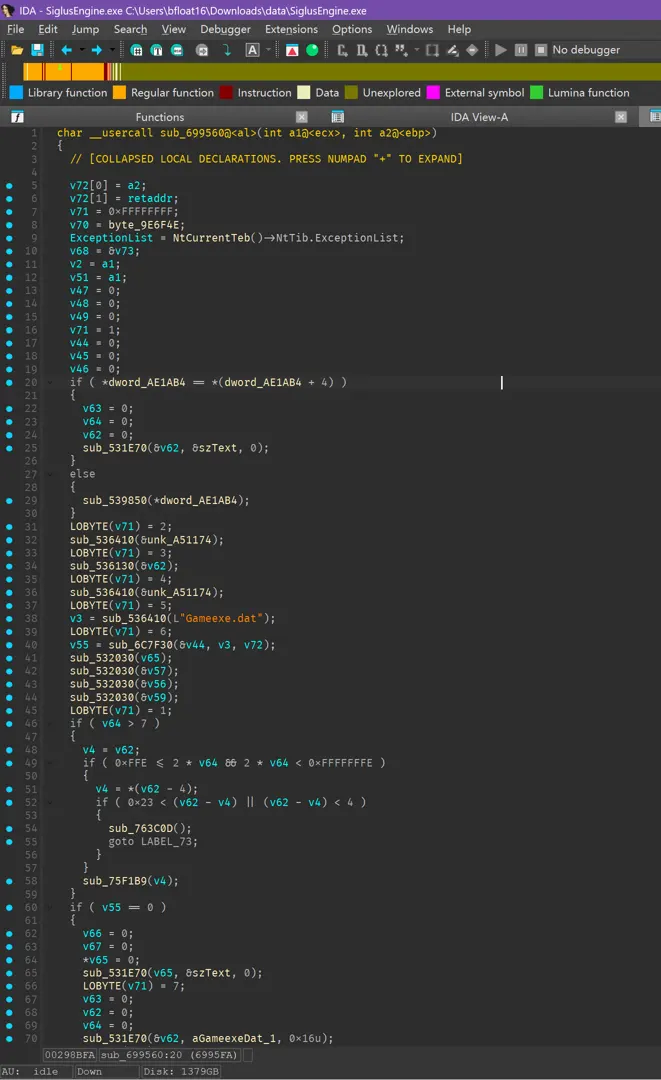Toggle breakpoint dot on line 58
661x1080 pixels.
(9, 882)
